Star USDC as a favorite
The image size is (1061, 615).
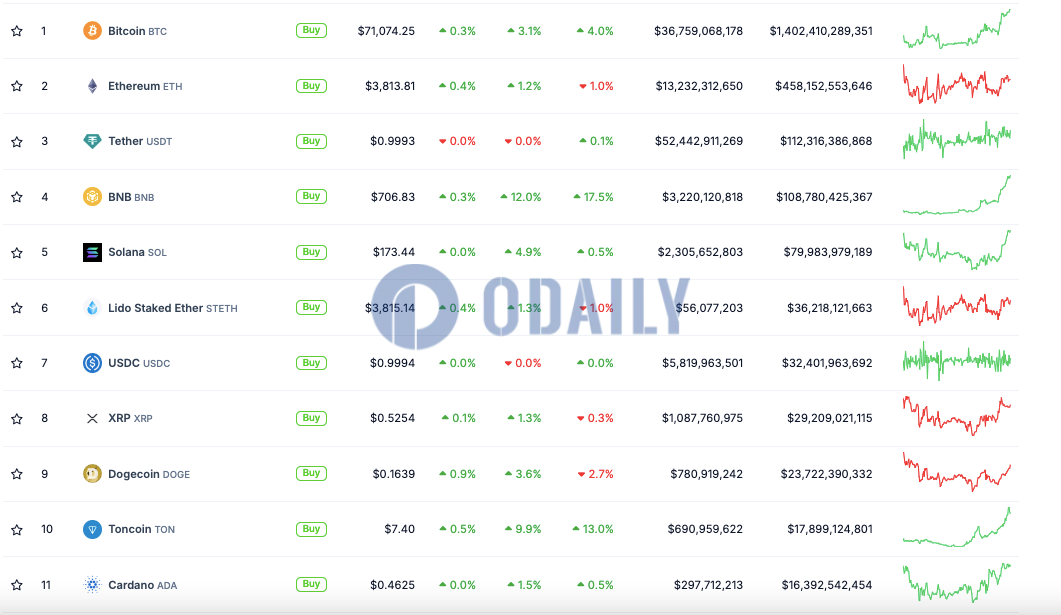click(x=17, y=363)
